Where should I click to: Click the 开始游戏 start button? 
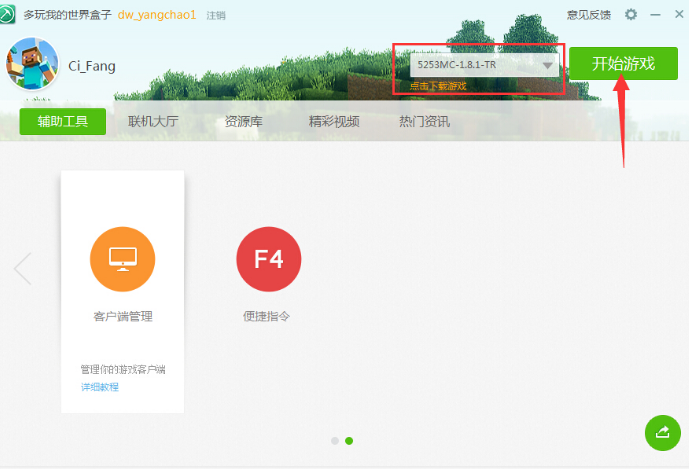tap(623, 64)
